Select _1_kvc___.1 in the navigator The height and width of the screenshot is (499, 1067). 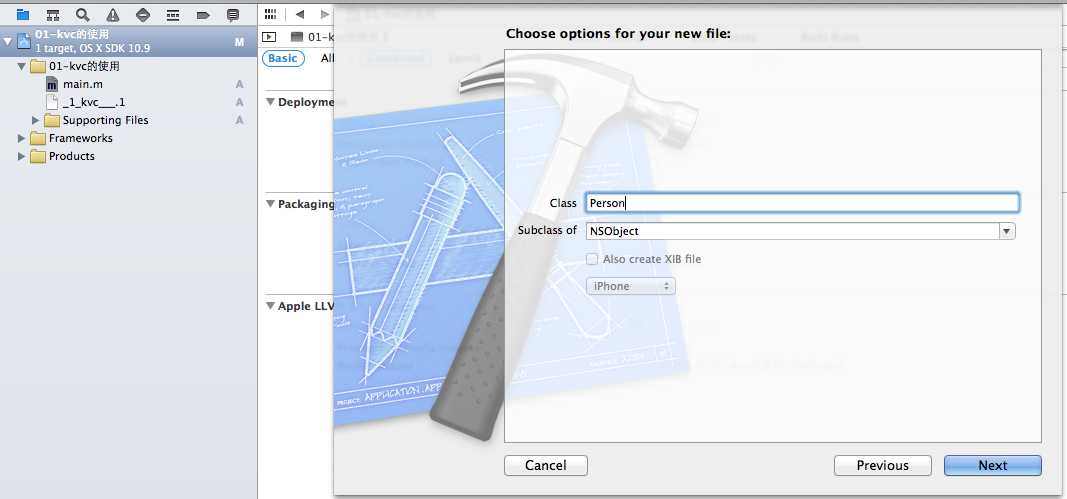click(x=94, y=102)
